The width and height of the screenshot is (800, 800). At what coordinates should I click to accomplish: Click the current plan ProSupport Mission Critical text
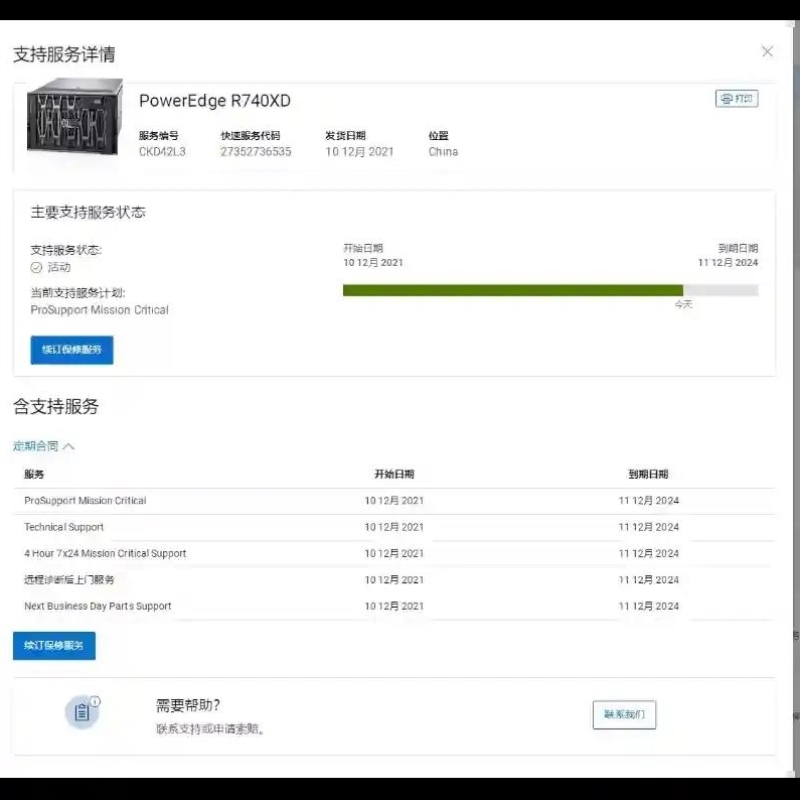click(x=99, y=310)
